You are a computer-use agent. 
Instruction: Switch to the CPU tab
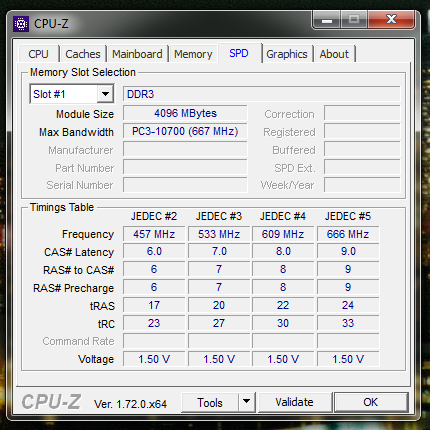coord(38,54)
